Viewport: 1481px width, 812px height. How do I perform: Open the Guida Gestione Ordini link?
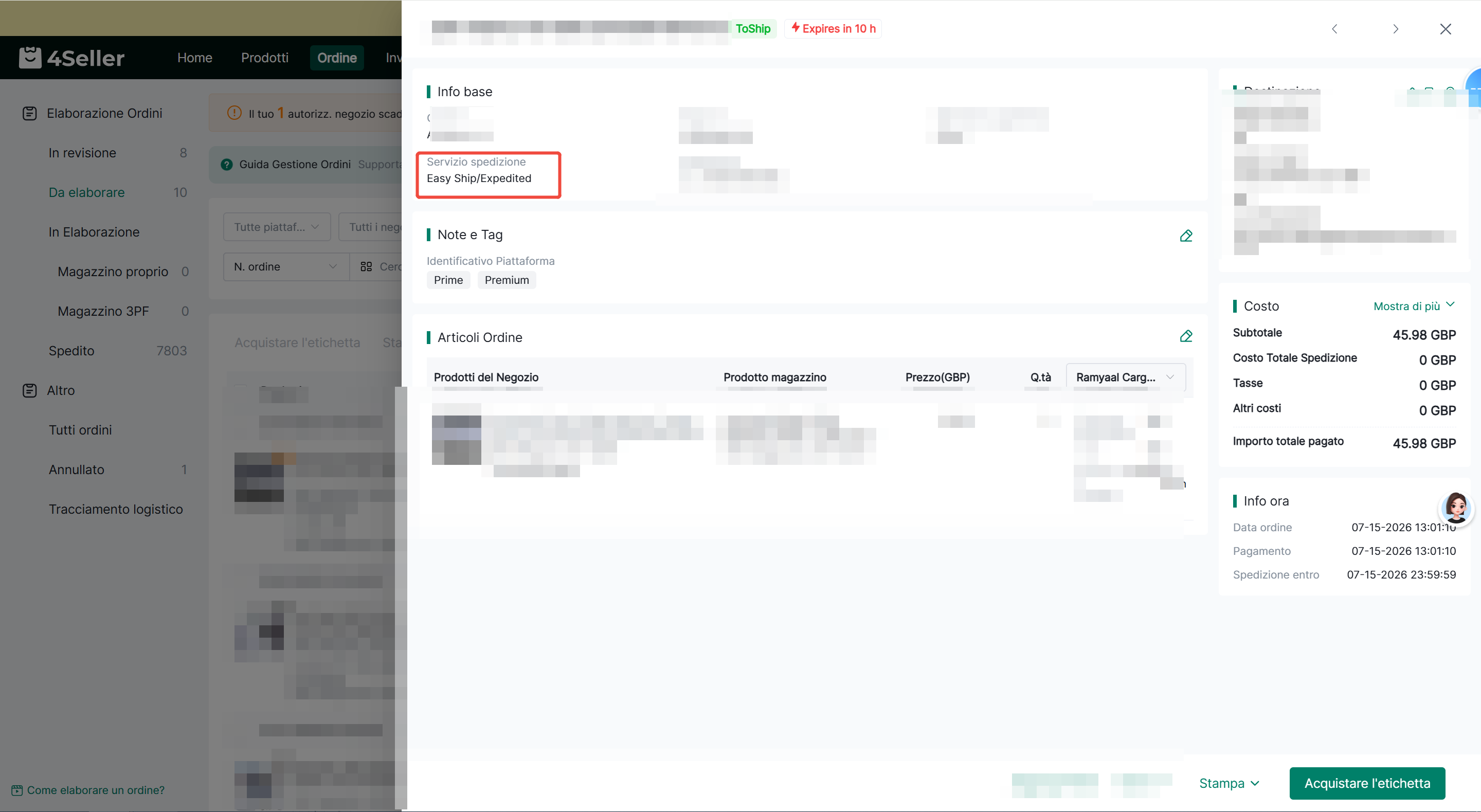pyautogui.click(x=295, y=165)
